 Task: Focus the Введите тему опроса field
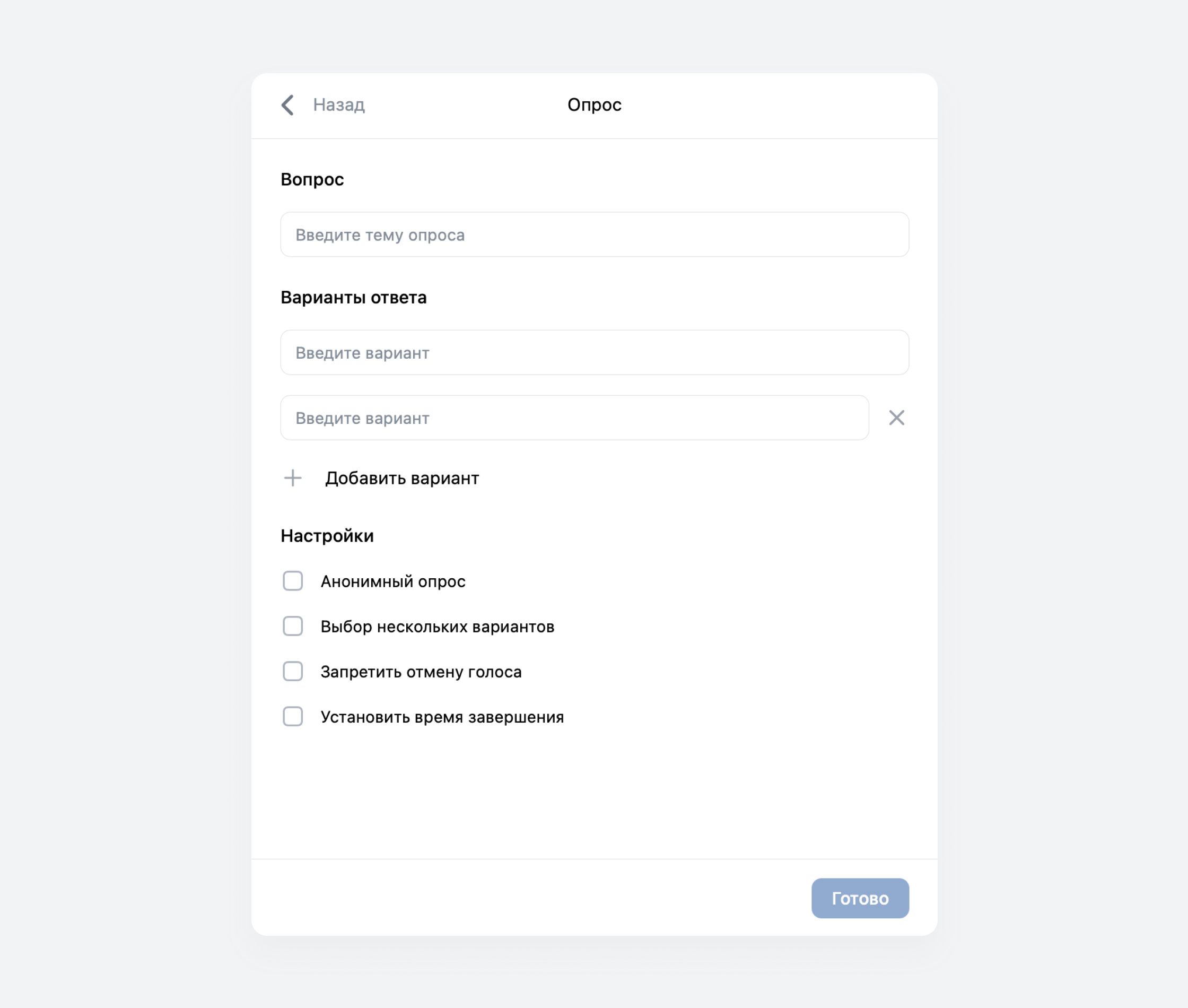[x=594, y=234]
